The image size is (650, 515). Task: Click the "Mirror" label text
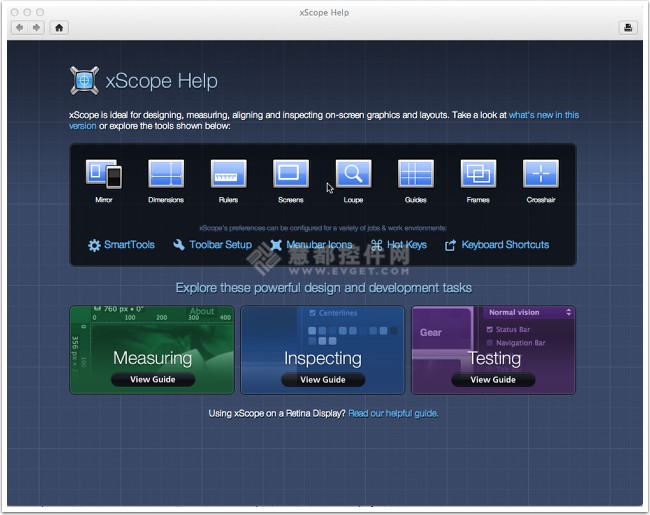(x=104, y=200)
